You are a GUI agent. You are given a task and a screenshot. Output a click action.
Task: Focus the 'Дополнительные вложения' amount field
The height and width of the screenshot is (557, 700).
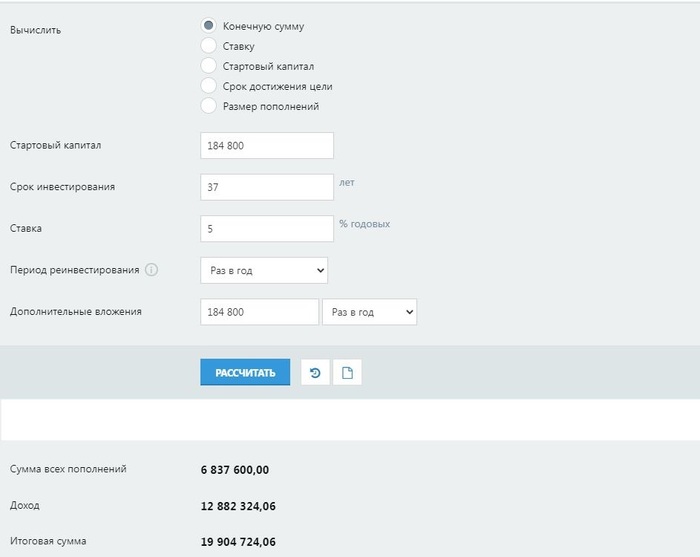pyautogui.click(x=259, y=312)
